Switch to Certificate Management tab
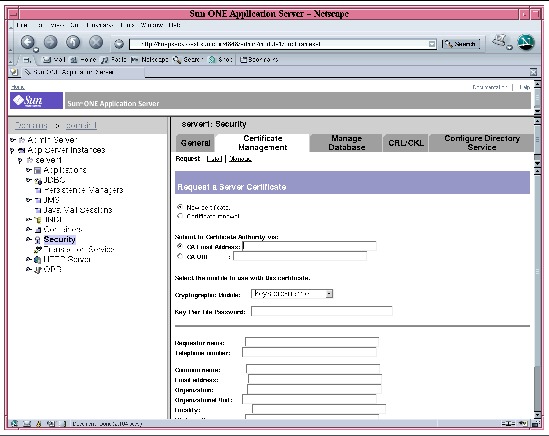 [263, 143]
